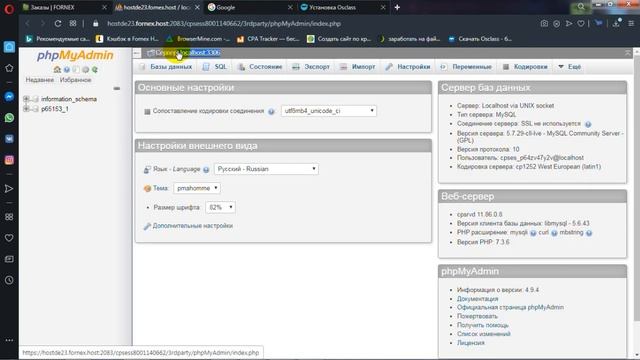This screenshot has height=360, width=640.
Task: Show Недавнее recent tables list
Action: pos(40,80)
